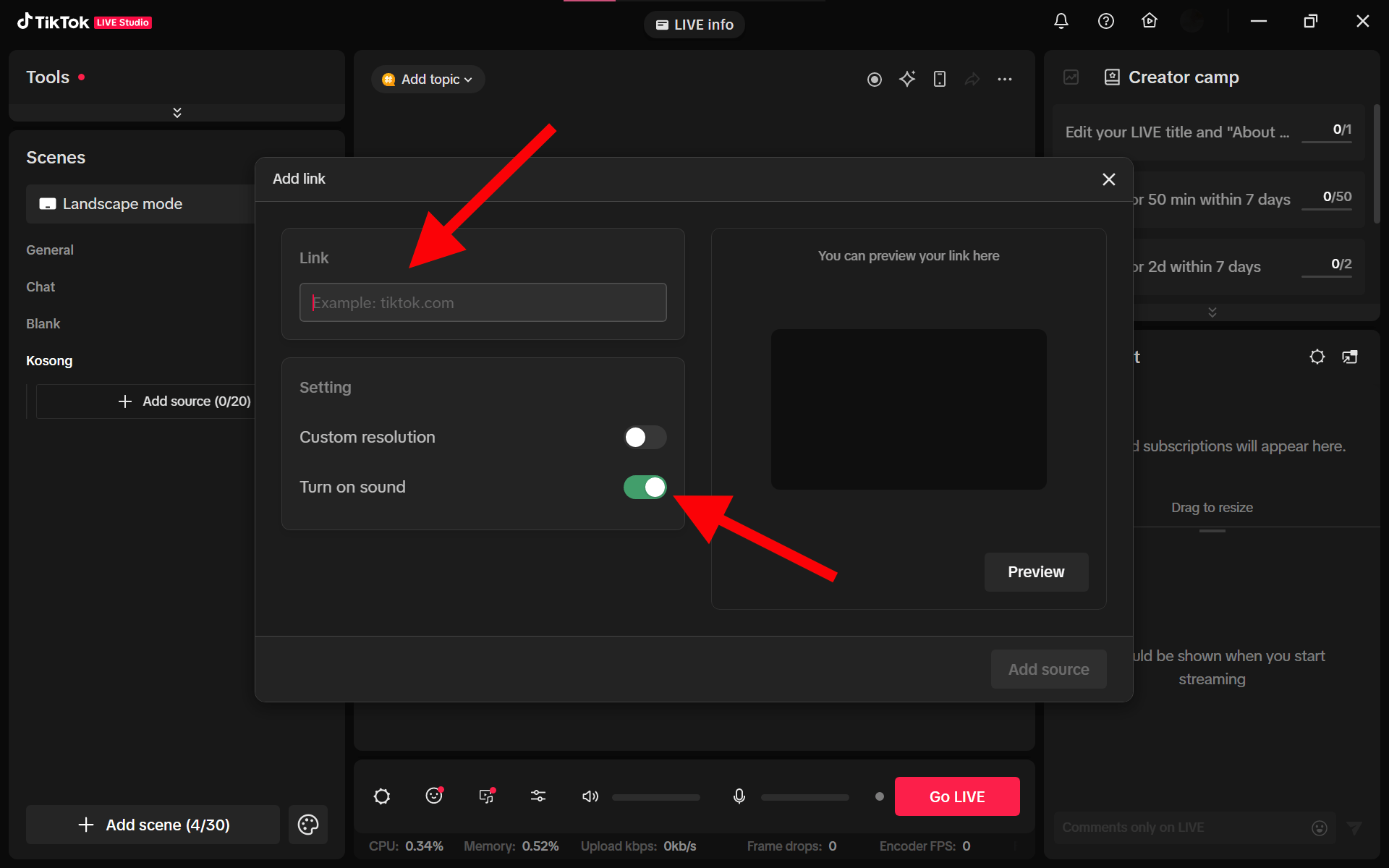Open the scene theme palette icon
The width and height of the screenshot is (1389, 868).
click(x=308, y=825)
